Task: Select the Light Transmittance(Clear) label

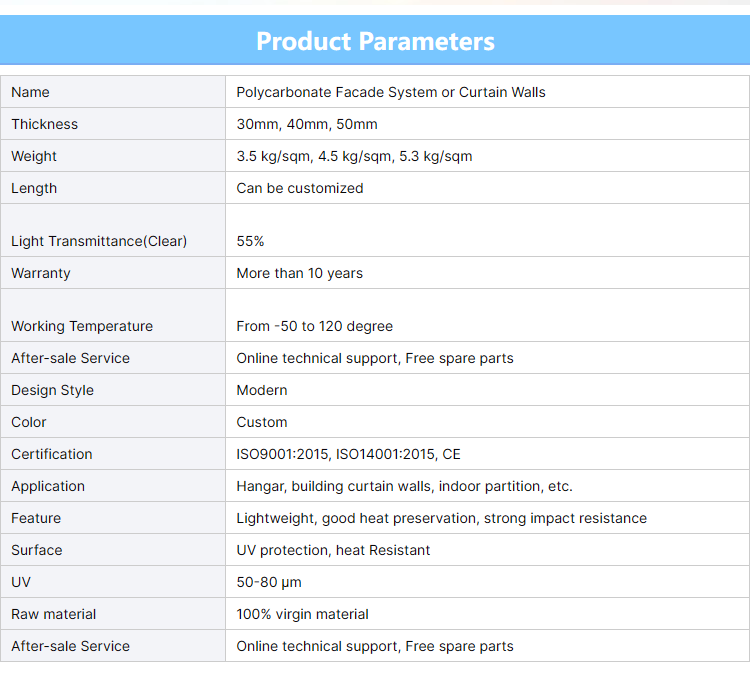Action: pos(99,241)
